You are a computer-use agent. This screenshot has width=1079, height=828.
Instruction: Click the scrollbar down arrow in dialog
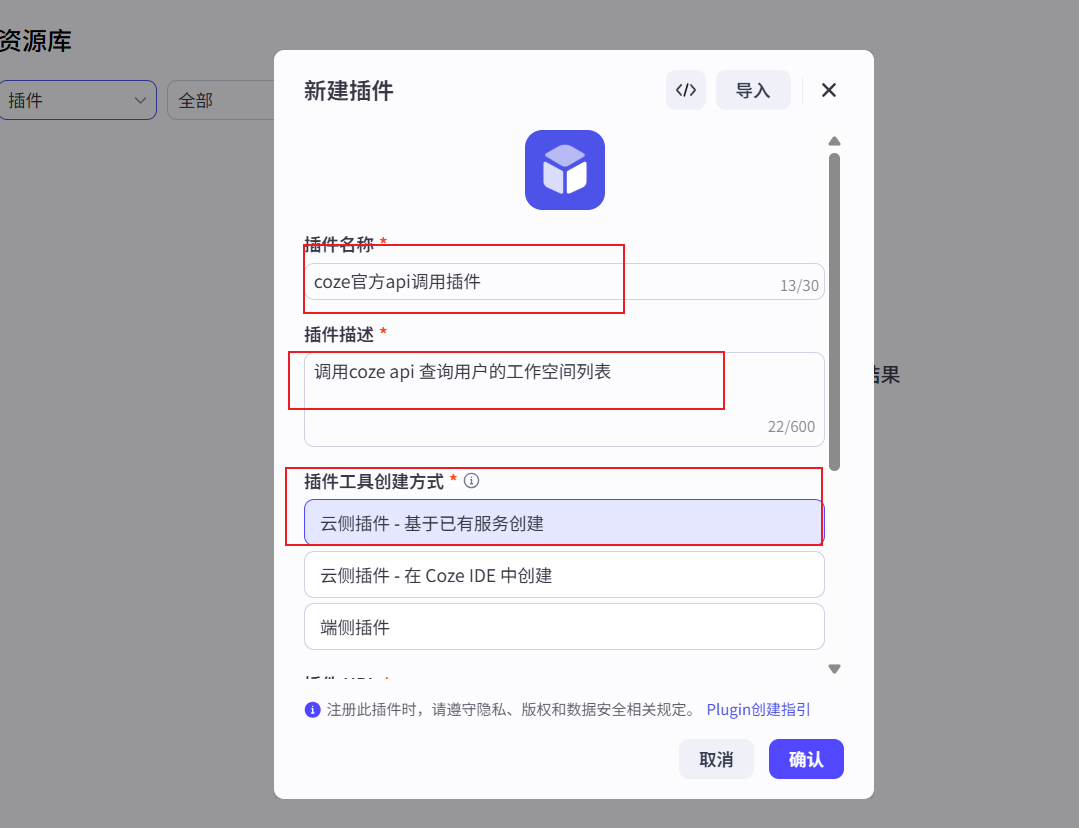tap(834, 669)
